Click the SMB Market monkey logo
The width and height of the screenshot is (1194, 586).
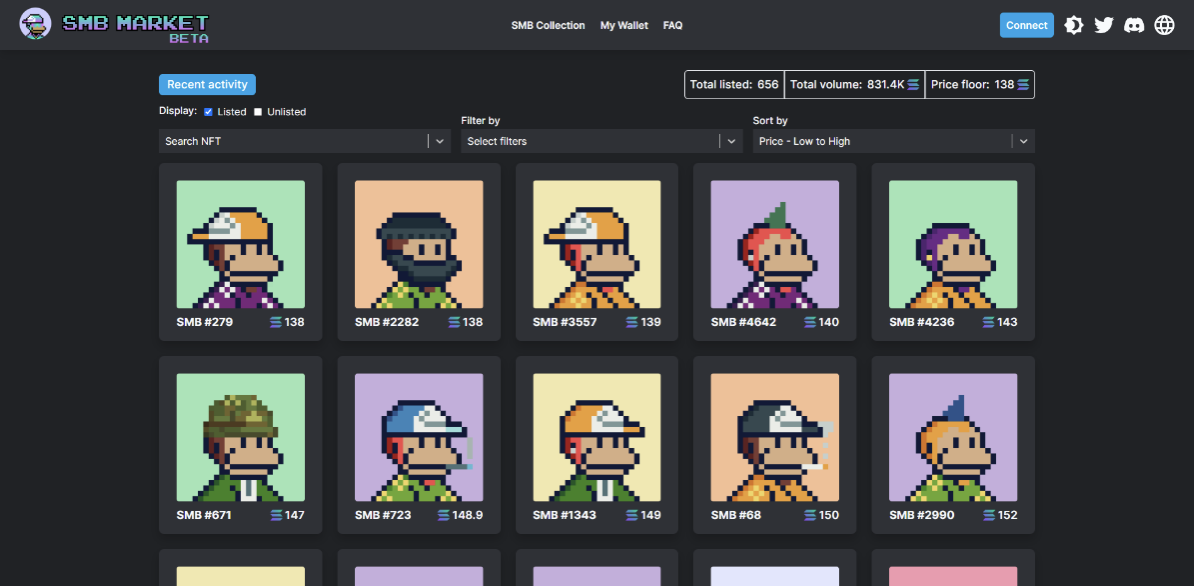coord(35,24)
